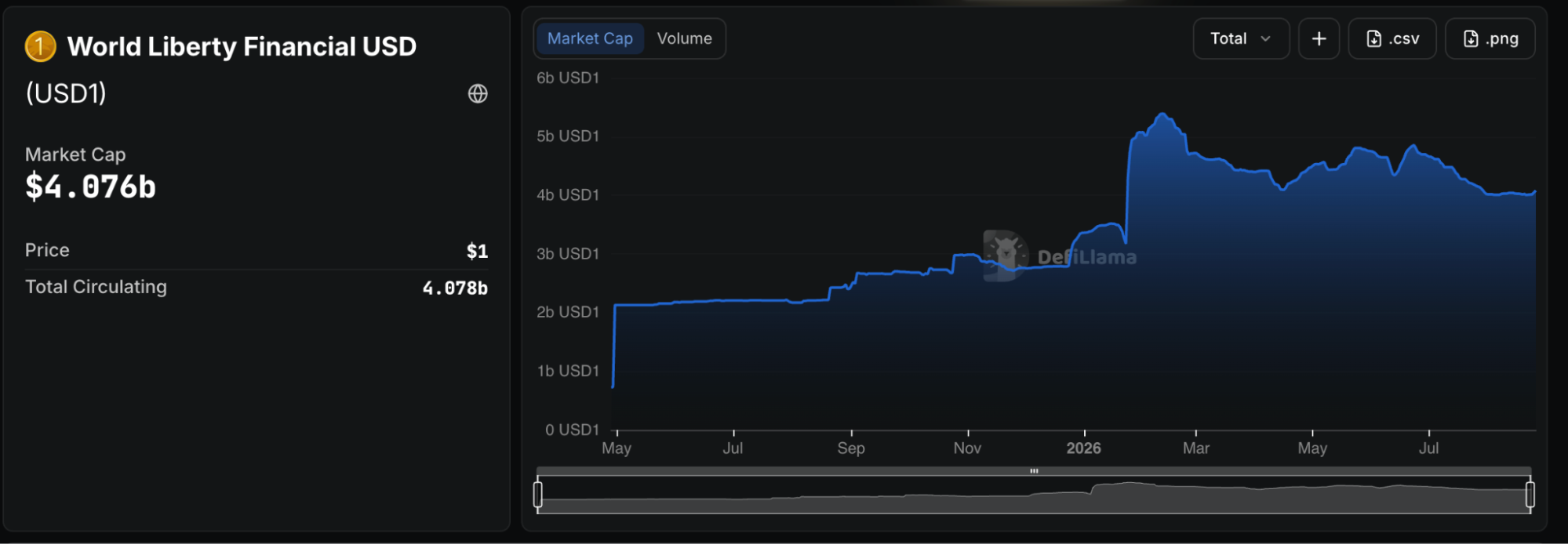Click the Mar x-axis label
This screenshot has height=544, width=1568.
pos(1196,448)
